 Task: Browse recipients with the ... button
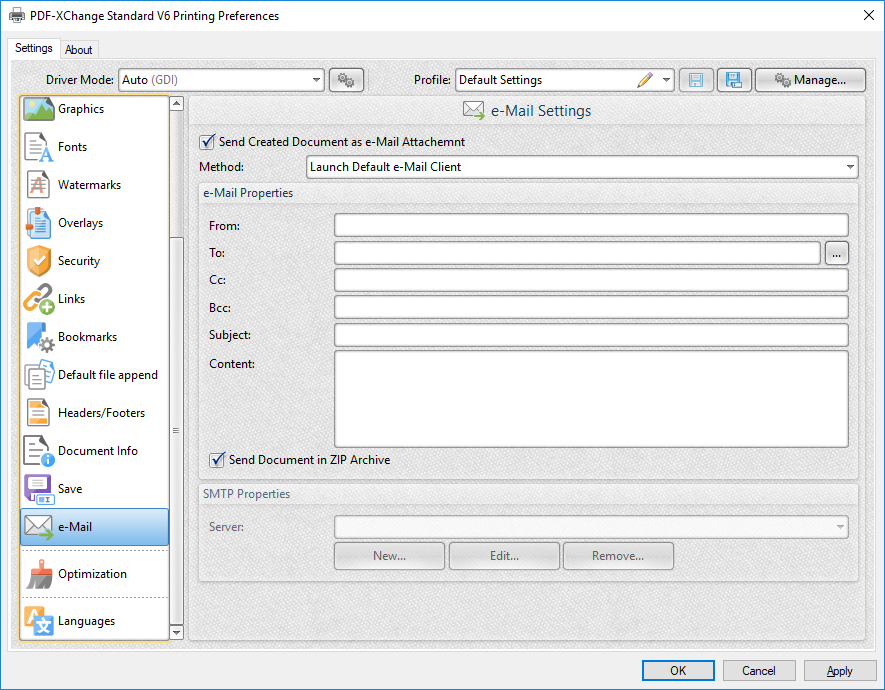click(836, 253)
